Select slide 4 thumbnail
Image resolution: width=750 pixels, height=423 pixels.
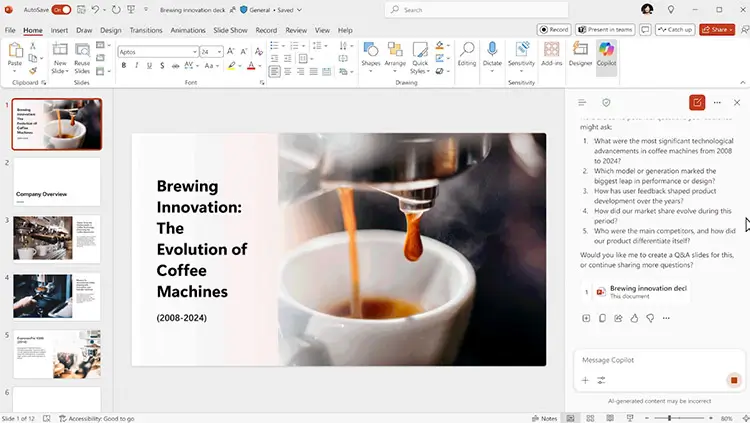pyautogui.click(x=56, y=296)
